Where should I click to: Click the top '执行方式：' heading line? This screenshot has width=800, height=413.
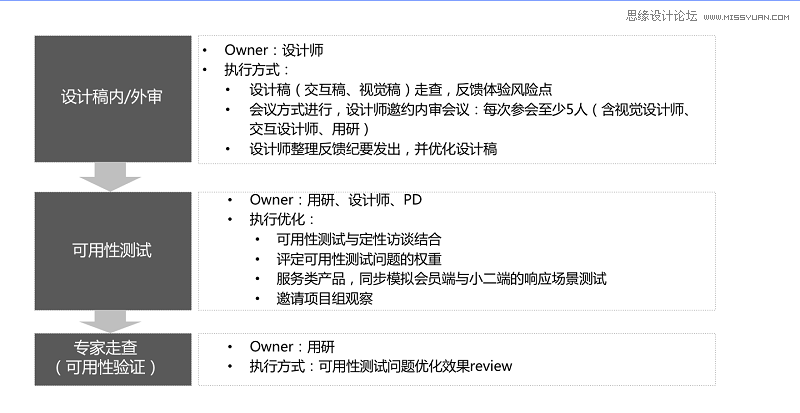coord(258,70)
